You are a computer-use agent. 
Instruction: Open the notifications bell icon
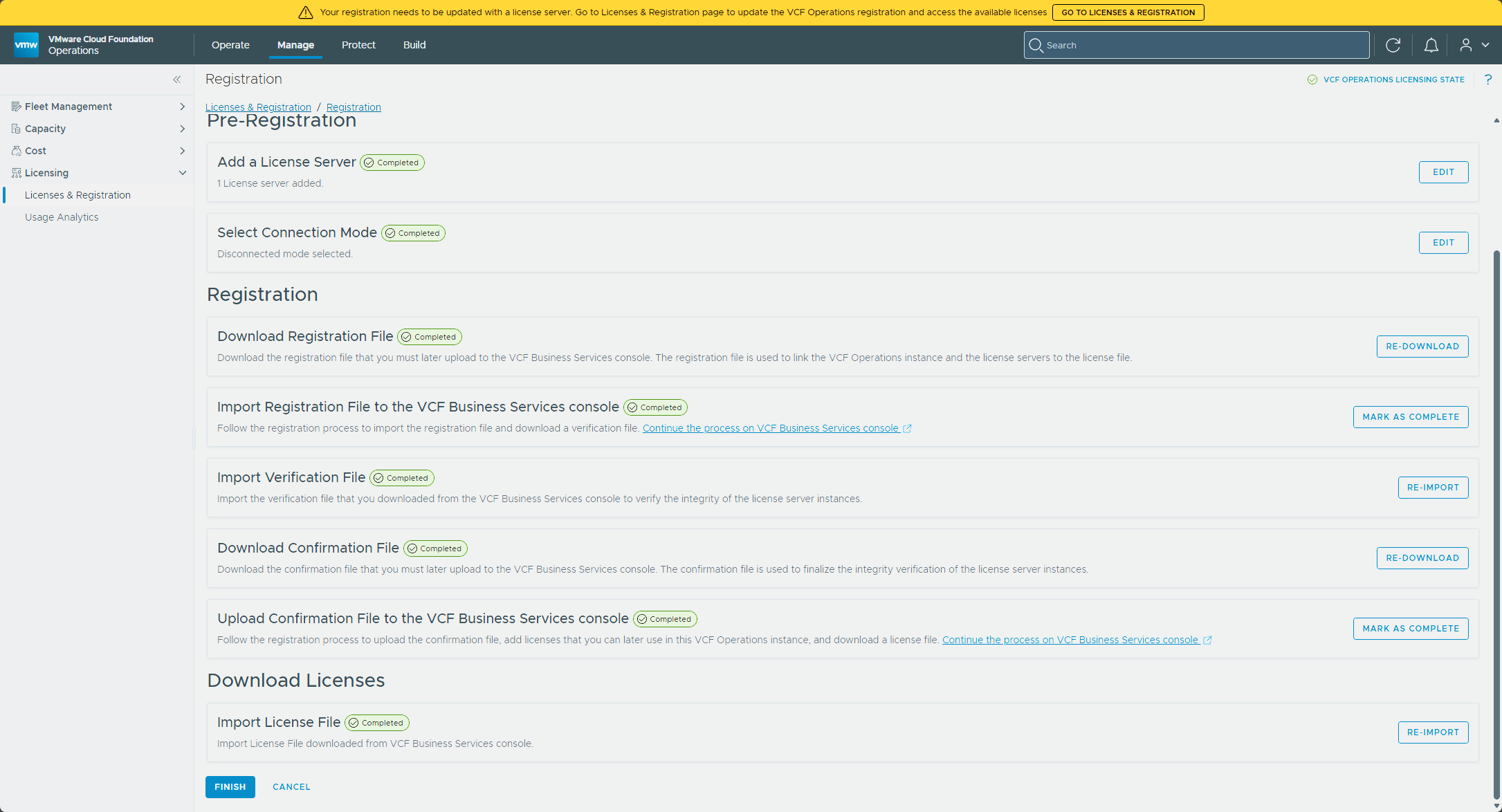1431,45
